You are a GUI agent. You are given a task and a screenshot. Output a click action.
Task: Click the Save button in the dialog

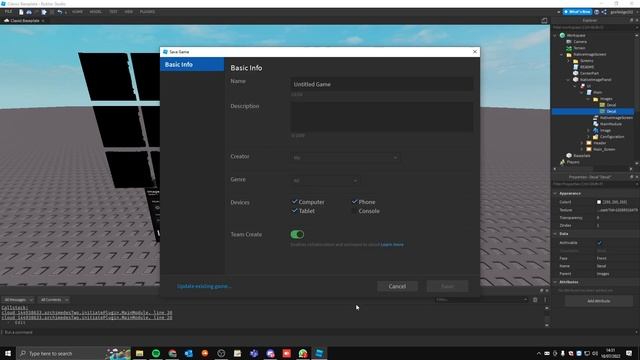447,286
